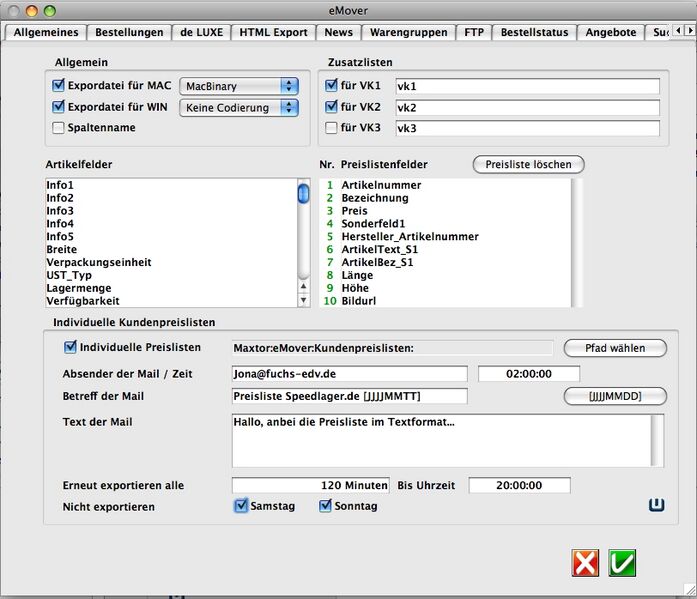The width and height of the screenshot is (697, 599).
Task: Uncheck the für VK2 checkbox
Action: (x=331, y=107)
